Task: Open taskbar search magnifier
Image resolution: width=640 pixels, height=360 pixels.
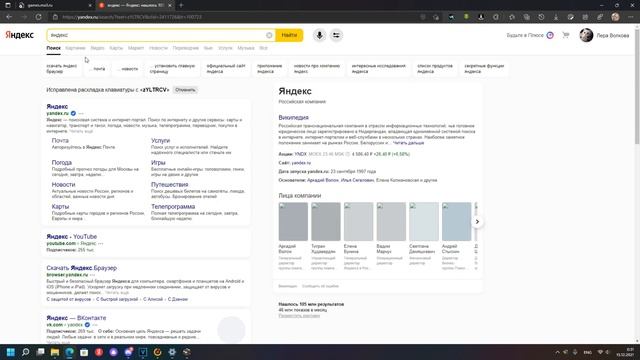Action: point(25,352)
